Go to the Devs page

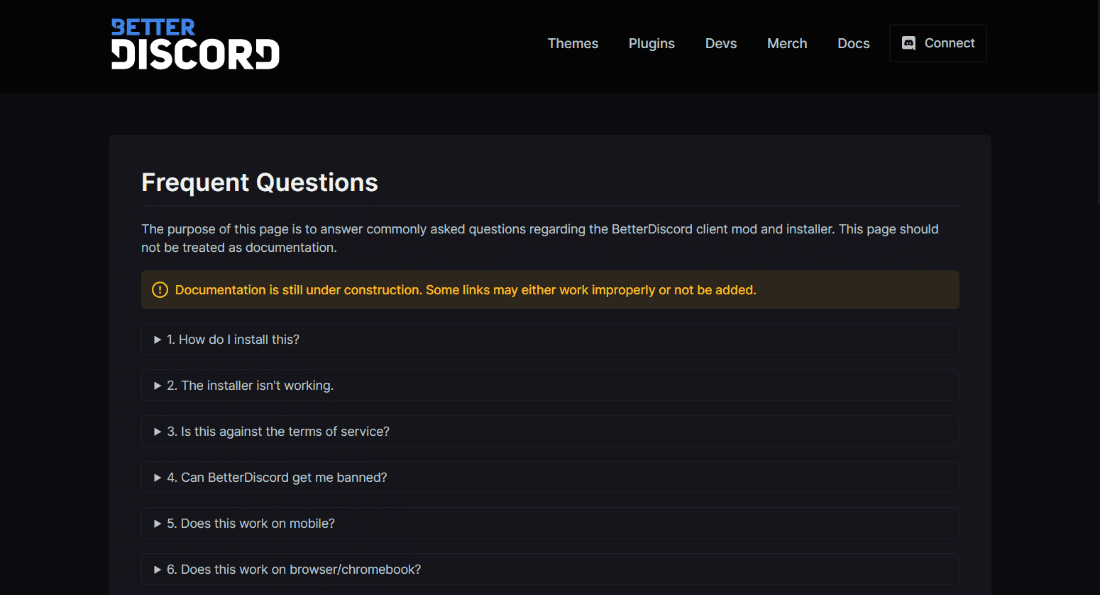click(x=720, y=44)
